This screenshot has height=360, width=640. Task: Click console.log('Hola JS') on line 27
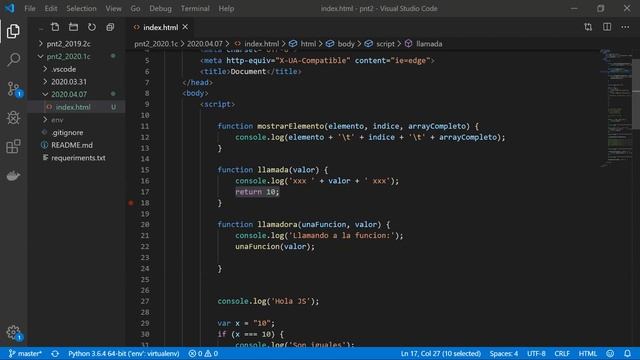coord(268,301)
